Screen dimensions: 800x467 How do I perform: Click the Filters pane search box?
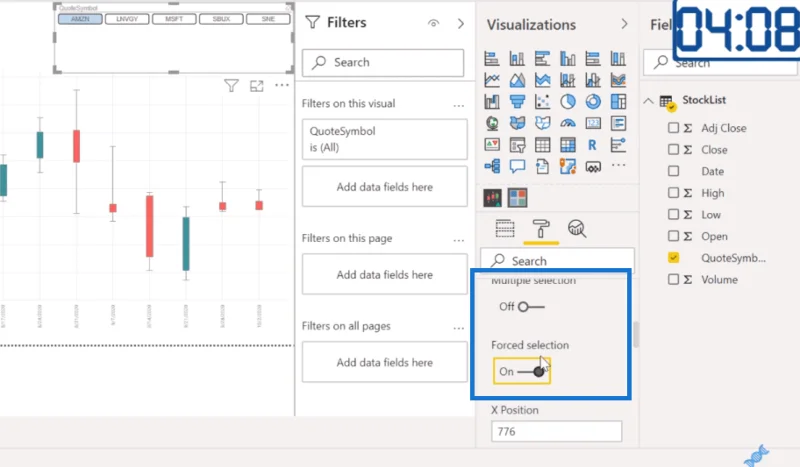point(383,62)
